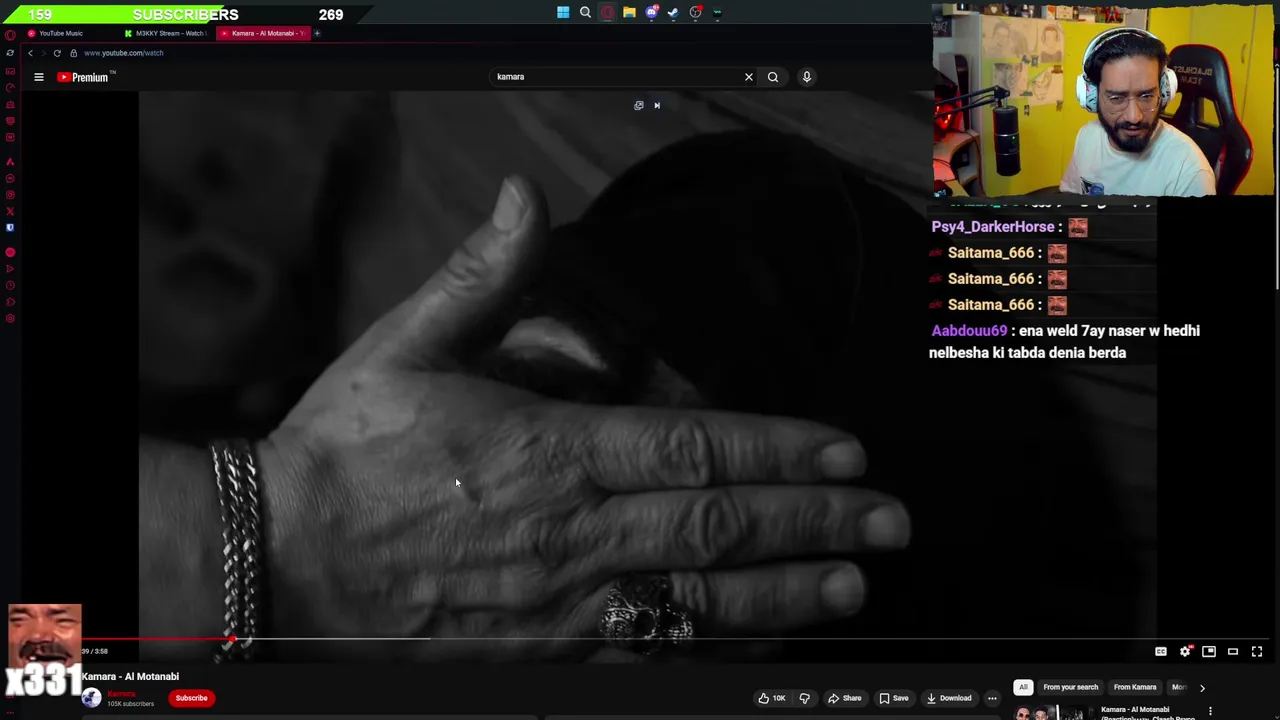The image size is (1280, 720).
Task: Run the search with the magnifier button
Action: [773, 77]
